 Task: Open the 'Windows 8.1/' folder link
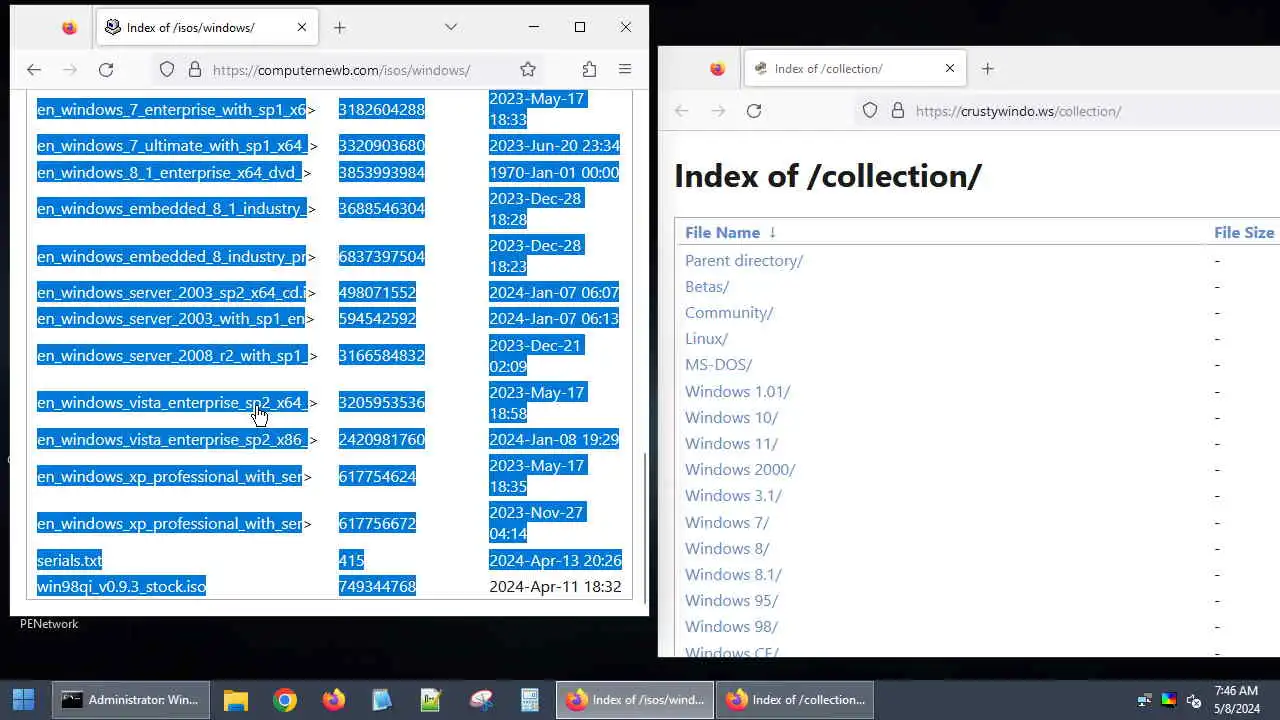tap(733, 574)
